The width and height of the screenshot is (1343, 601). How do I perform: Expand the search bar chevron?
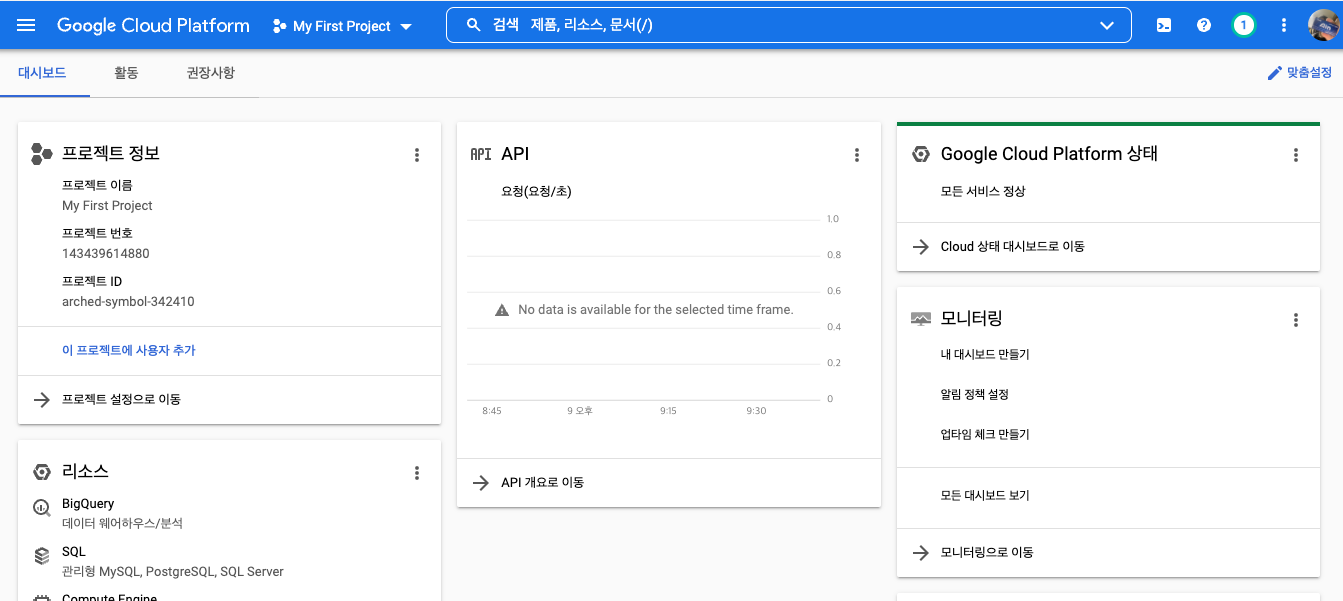coord(1107,26)
